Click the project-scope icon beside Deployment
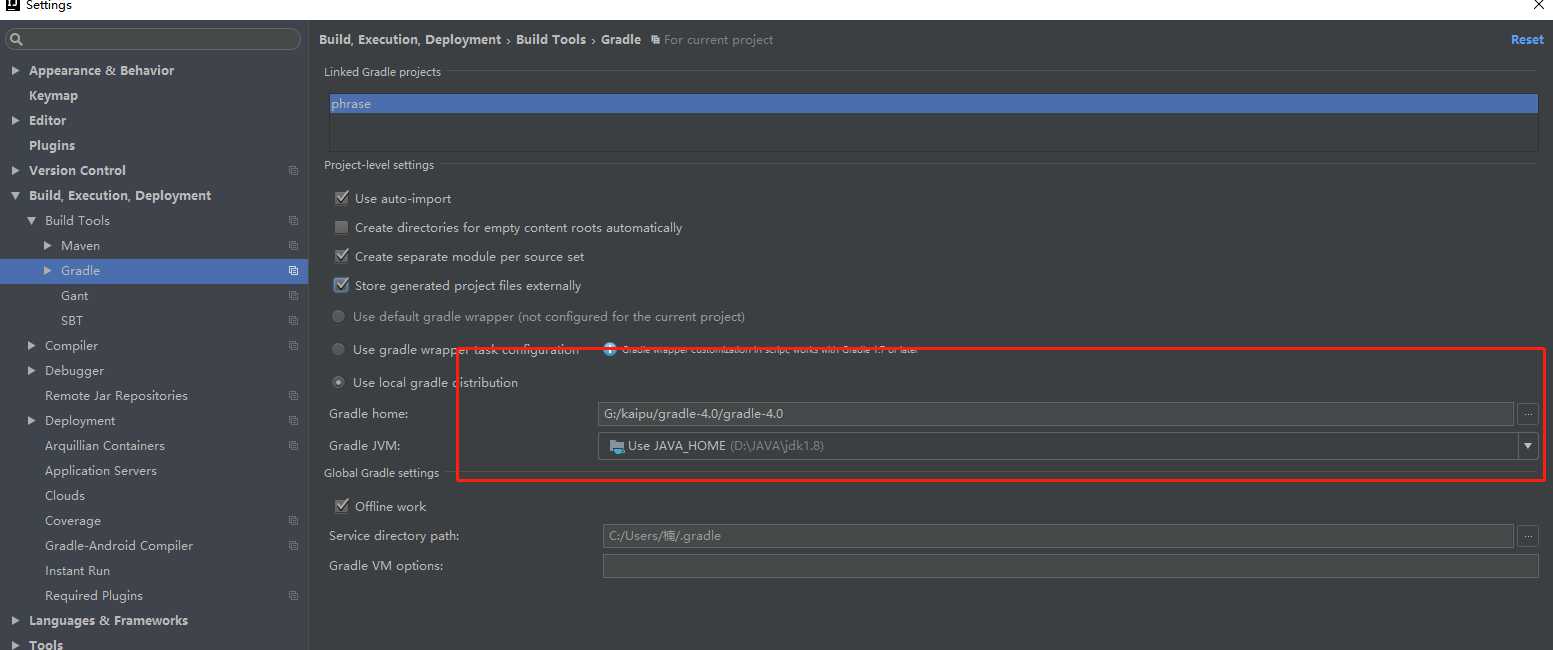 (293, 421)
